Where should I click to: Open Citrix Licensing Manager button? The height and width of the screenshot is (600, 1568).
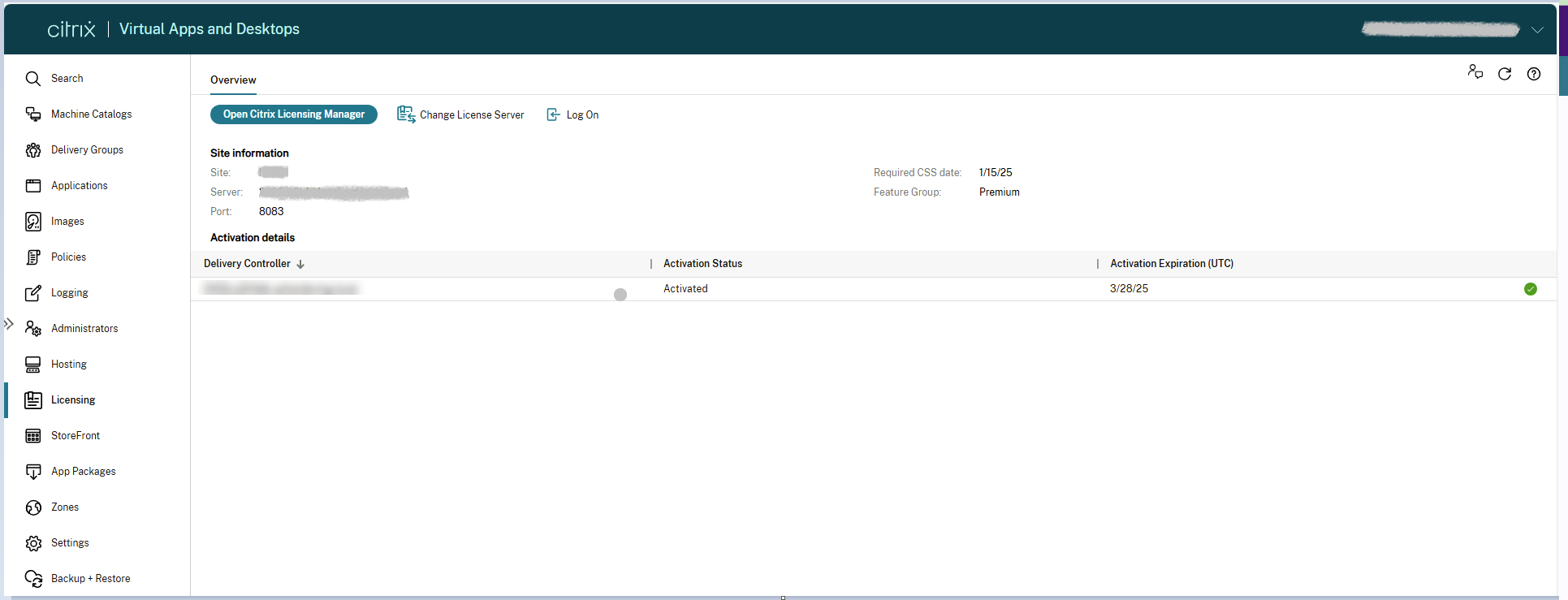[x=294, y=114]
